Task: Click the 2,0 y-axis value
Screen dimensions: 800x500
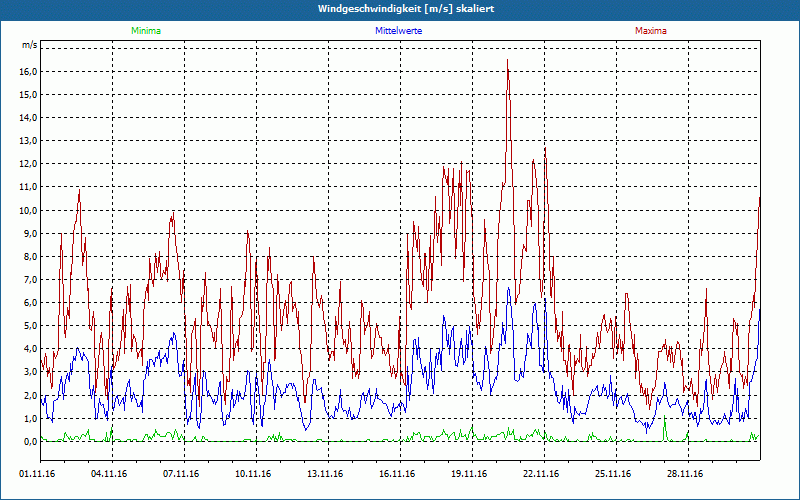Action: click(31, 395)
